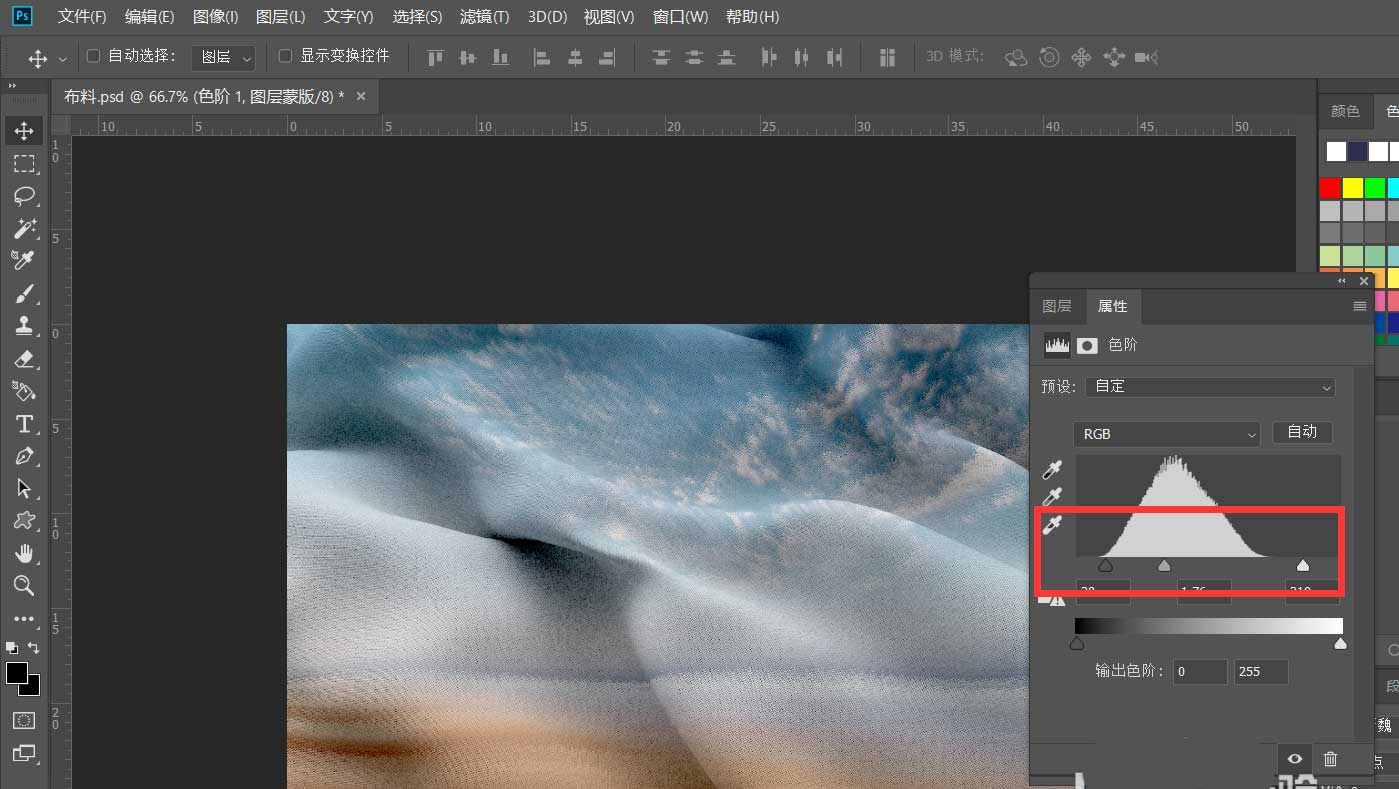
Task: Click the 3D rotate object icon
Action: (x=1016, y=58)
